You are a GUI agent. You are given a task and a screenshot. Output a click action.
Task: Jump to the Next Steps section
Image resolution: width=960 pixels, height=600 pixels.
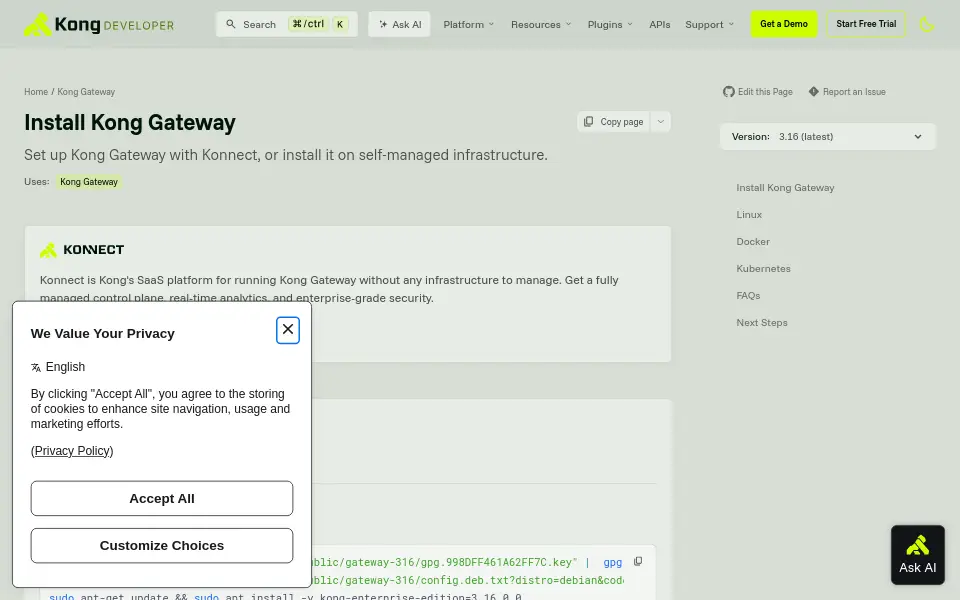(x=762, y=323)
